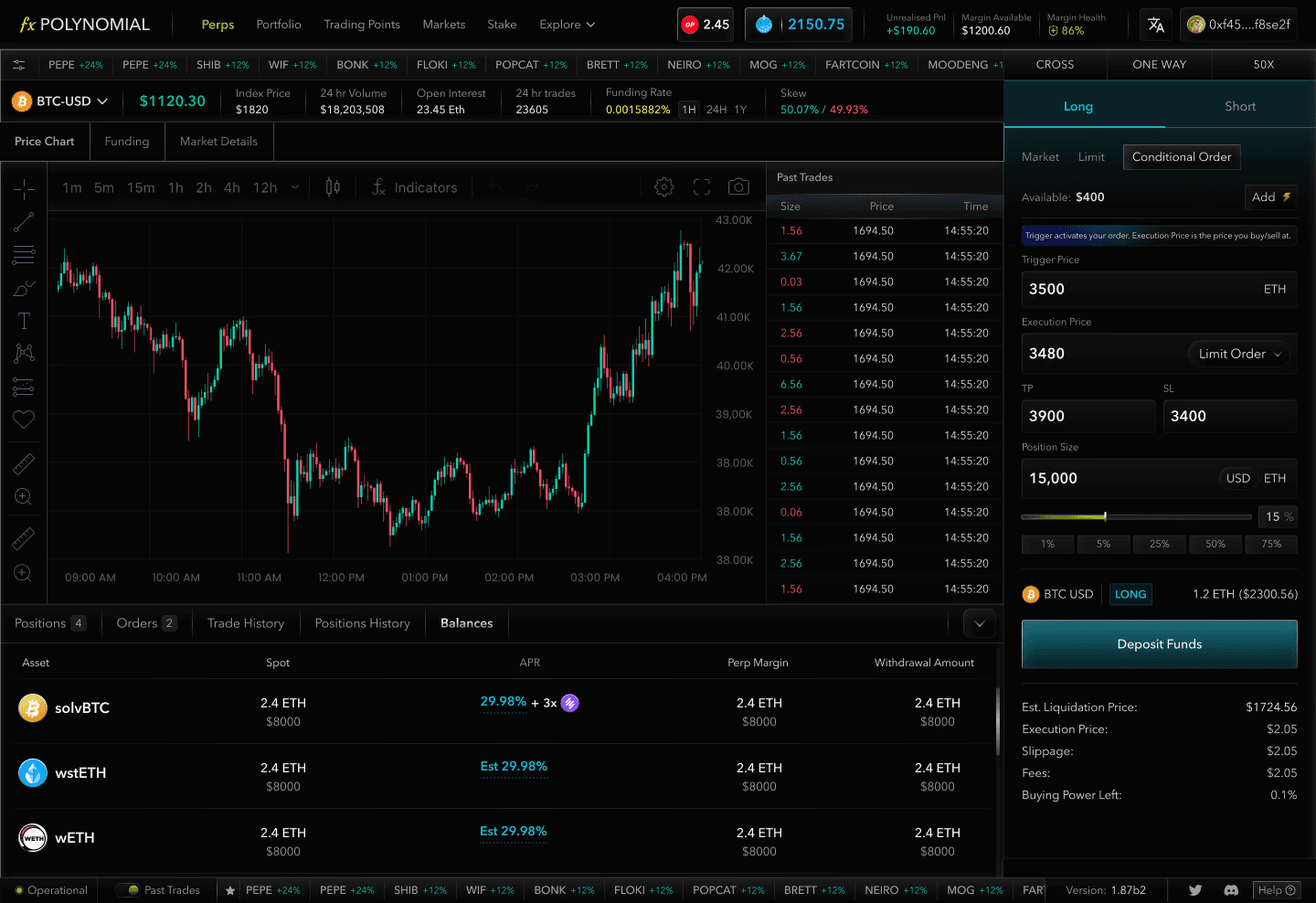This screenshot has height=903, width=1316.
Task: Switch position size unit to USD
Action: click(x=1238, y=478)
